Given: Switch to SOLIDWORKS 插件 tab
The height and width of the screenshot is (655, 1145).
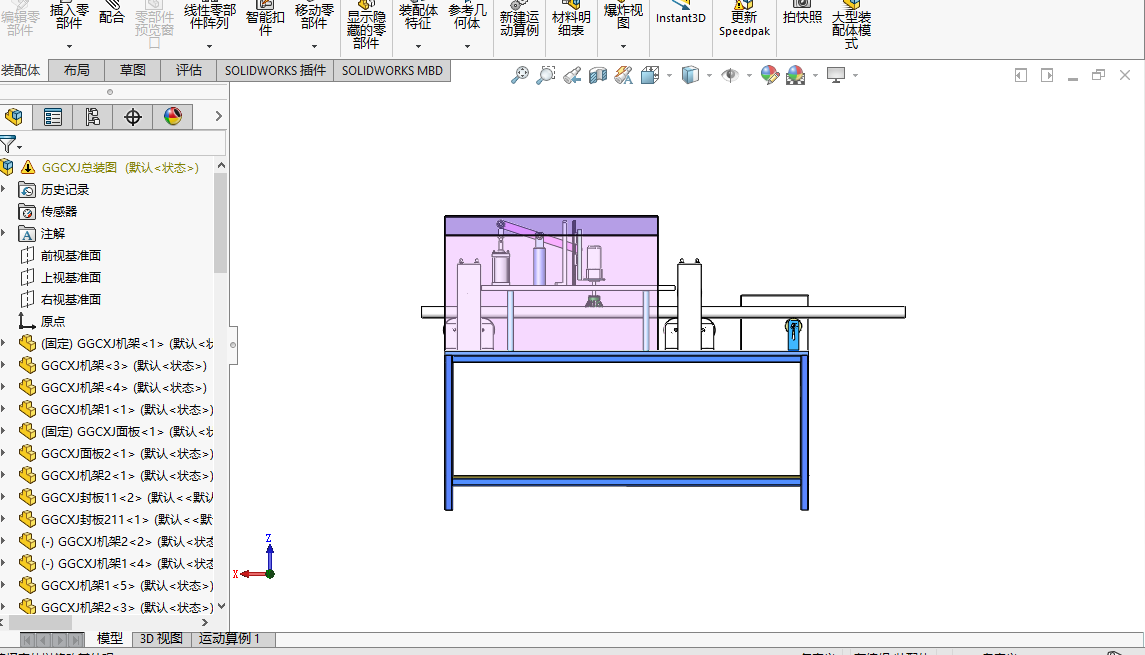Looking at the screenshot, I should pos(275,70).
